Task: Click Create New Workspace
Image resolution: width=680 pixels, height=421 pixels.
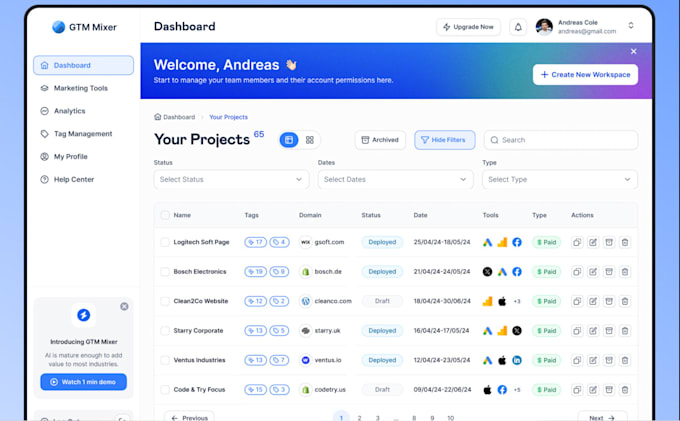Action: pos(585,75)
